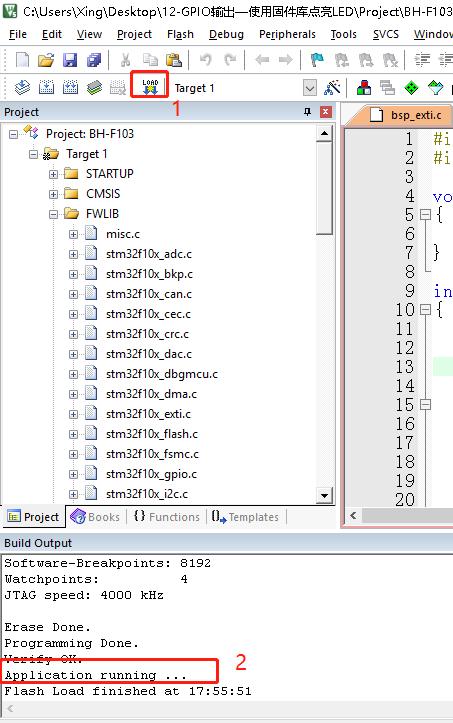
Task: Open the Edit menu
Action: tap(52, 34)
